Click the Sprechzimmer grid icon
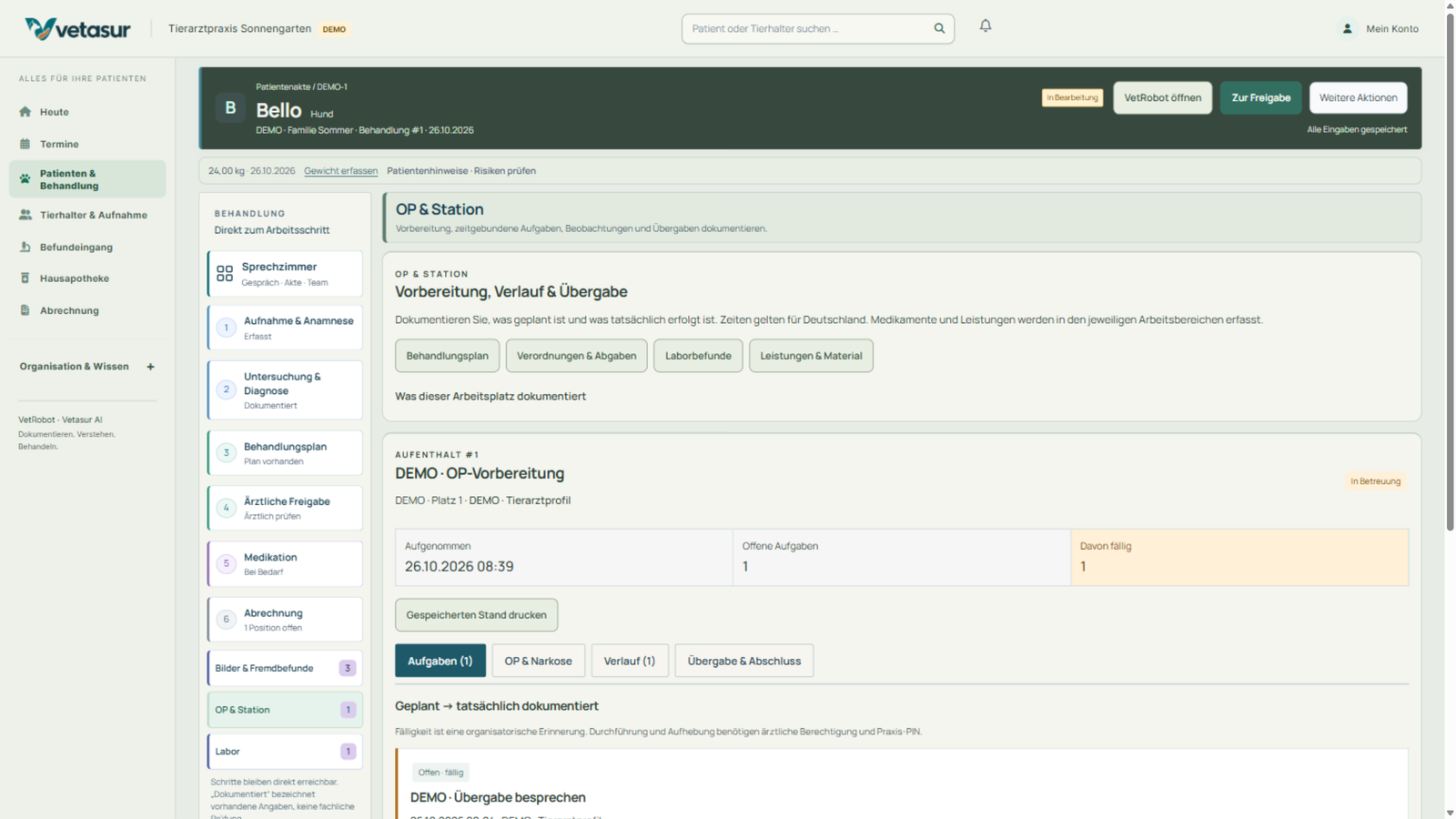Viewport: 1456px width, 819px height. [x=225, y=273]
